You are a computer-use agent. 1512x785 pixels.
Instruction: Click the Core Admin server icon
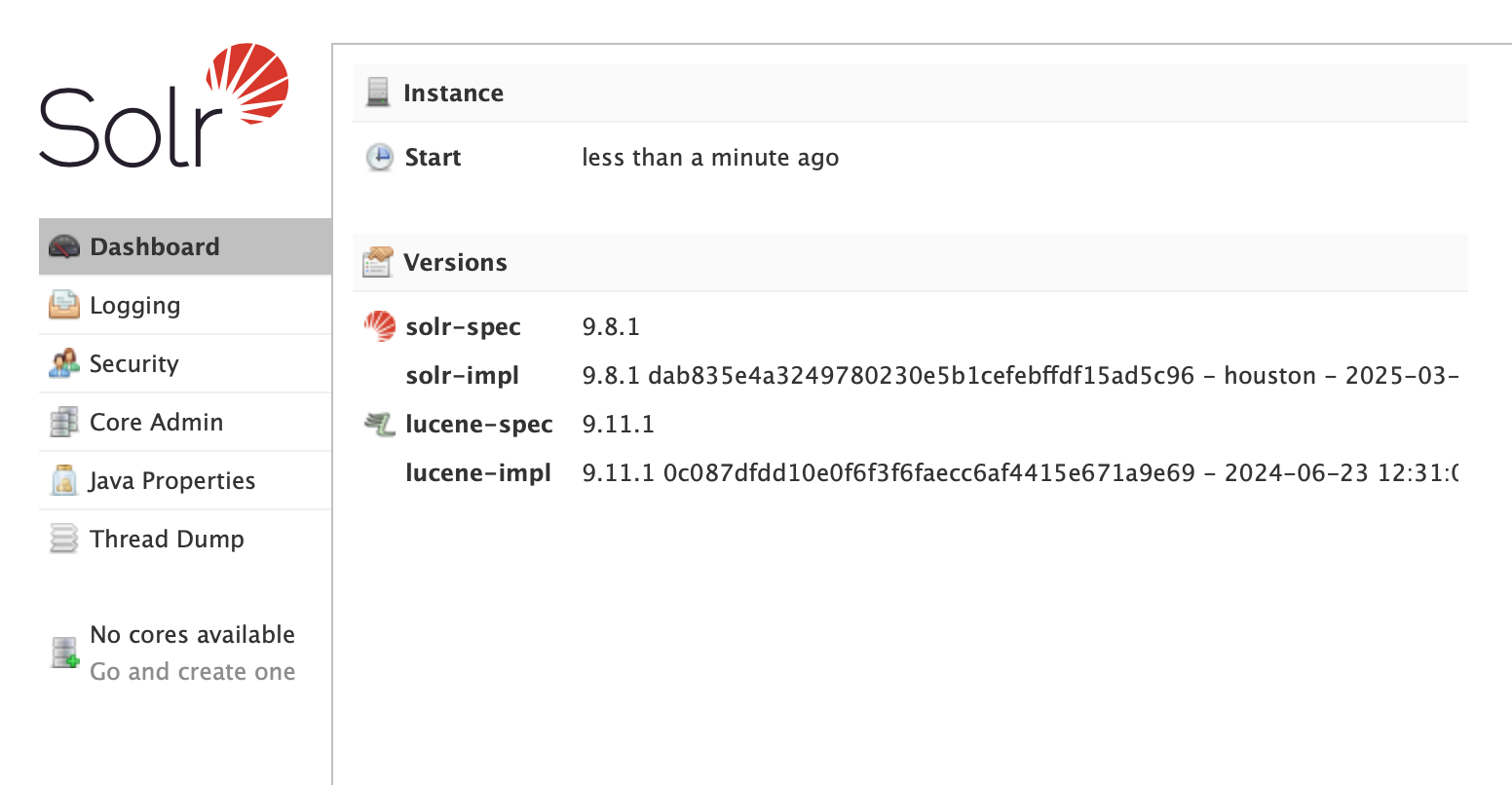[64, 422]
